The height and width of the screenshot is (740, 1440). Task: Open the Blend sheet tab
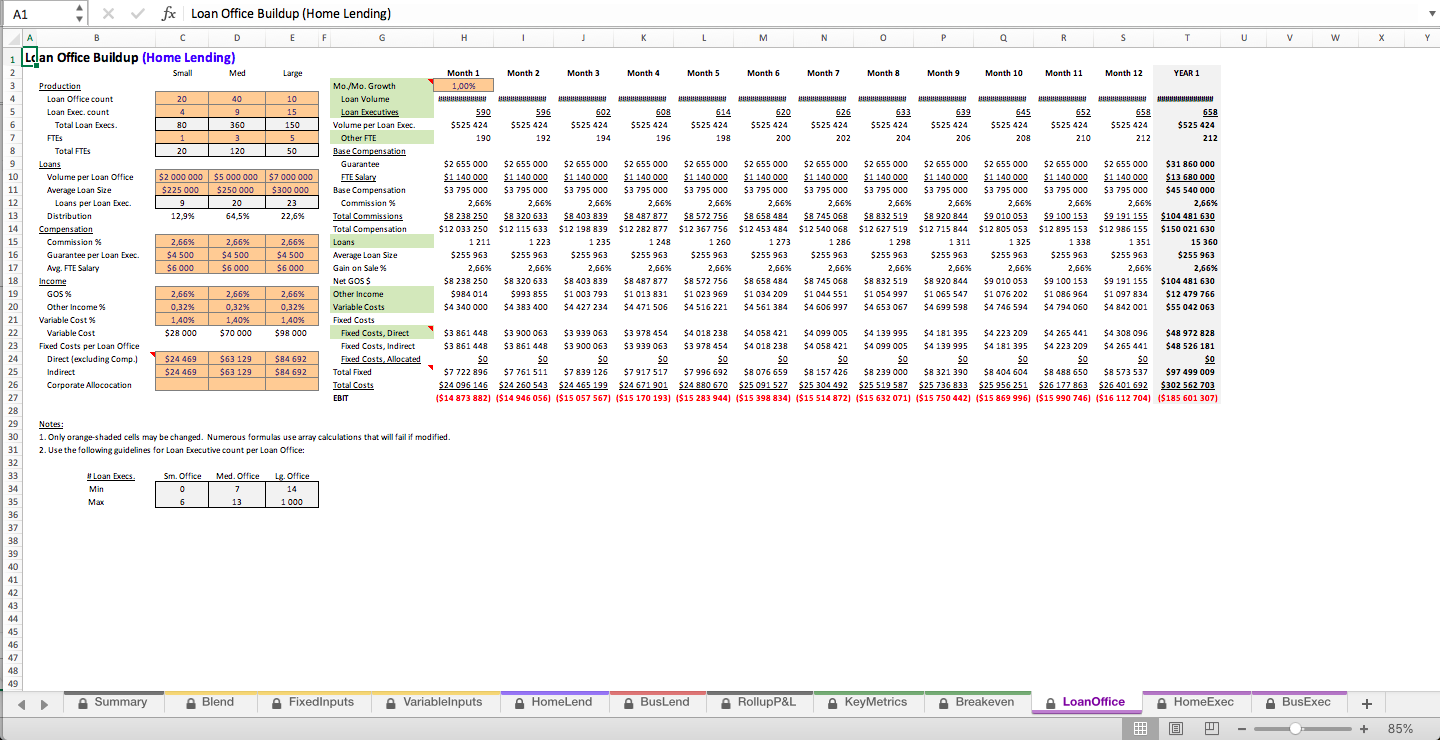pos(210,702)
